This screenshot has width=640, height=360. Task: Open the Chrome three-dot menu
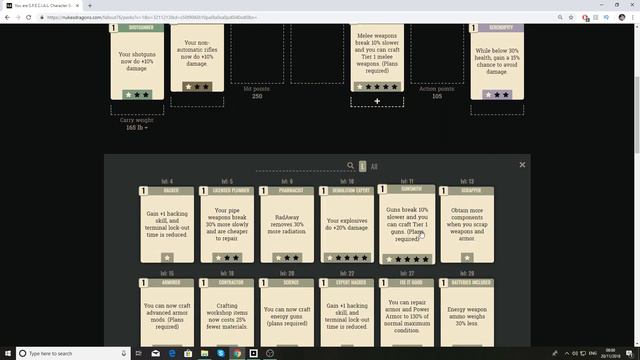[633, 18]
